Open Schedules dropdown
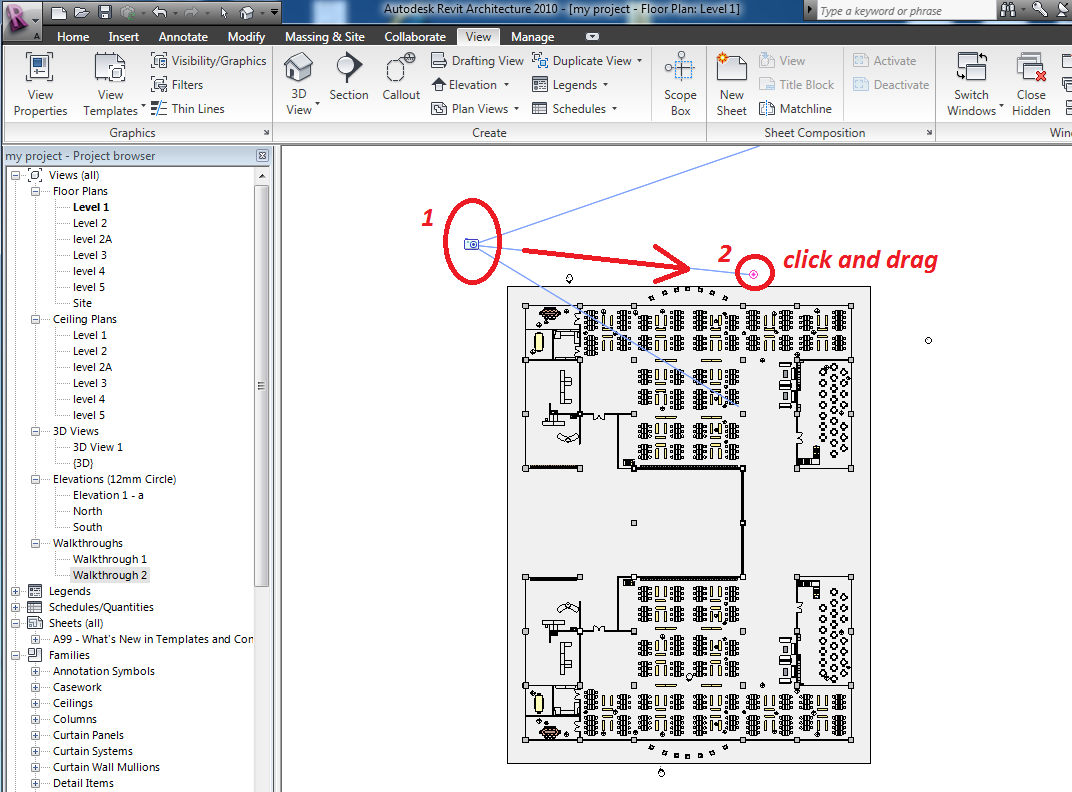This screenshot has width=1072, height=792. pyautogui.click(x=574, y=109)
